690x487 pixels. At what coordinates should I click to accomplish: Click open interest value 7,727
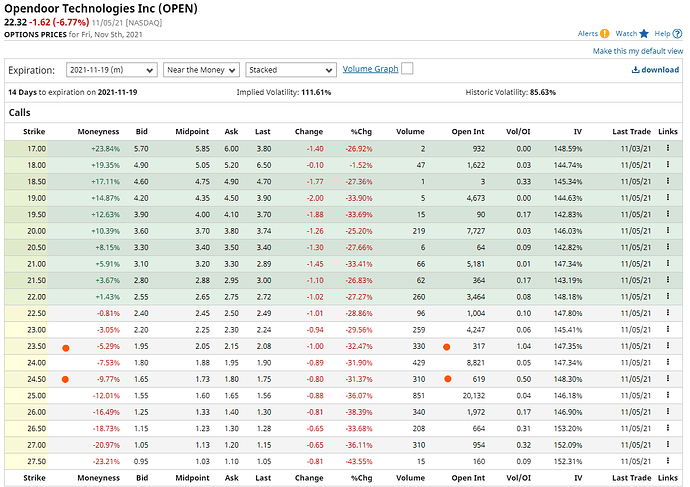coord(476,231)
